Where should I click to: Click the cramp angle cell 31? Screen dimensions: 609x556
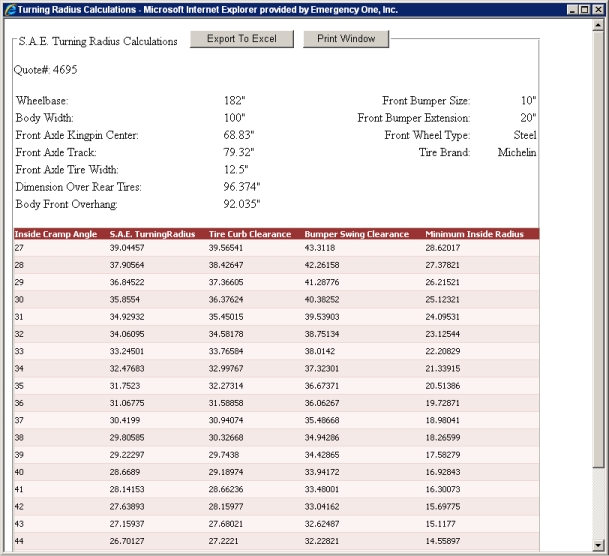pyautogui.click(x=19, y=317)
